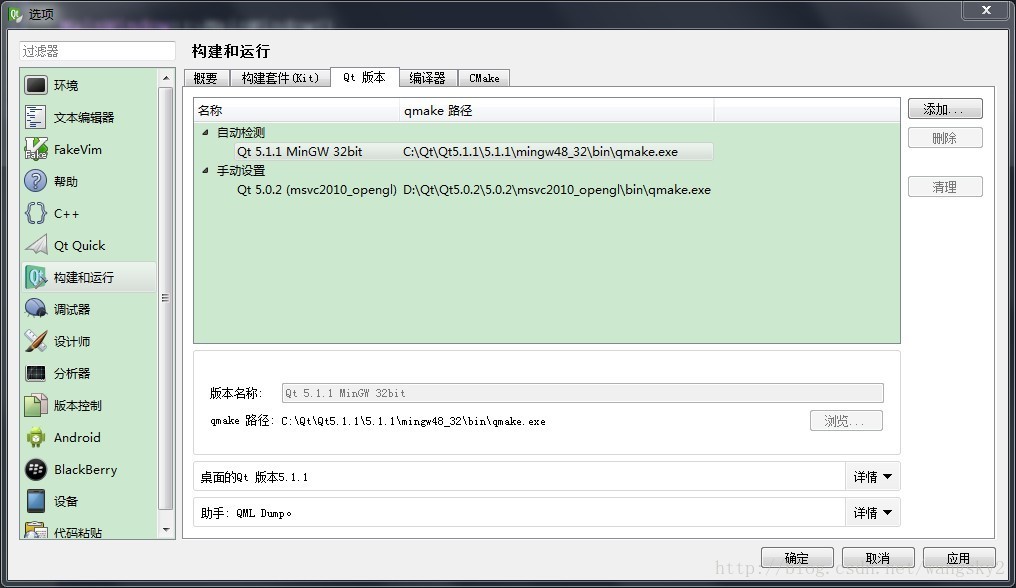Collapse the 手动设置 tree group
Screen dimensions: 1016x588
pyautogui.click(x=205, y=171)
